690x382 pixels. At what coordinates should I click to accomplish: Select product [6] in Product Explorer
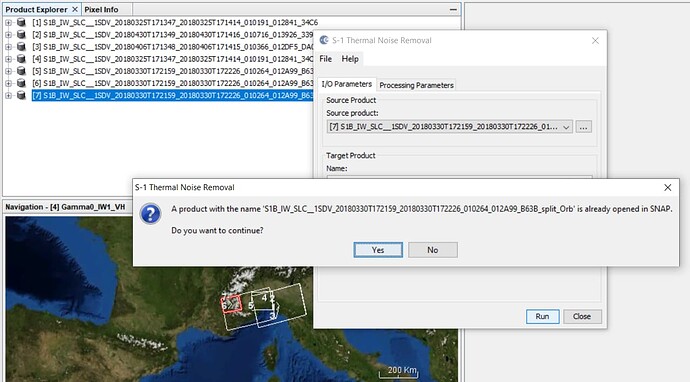pyautogui.click(x=172, y=83)
